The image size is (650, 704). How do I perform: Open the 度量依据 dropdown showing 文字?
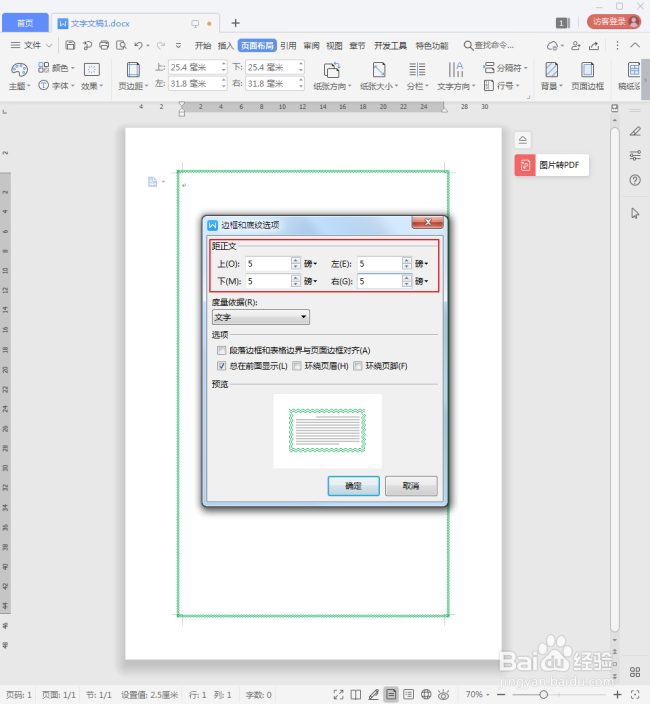click(x=260, y=317)
